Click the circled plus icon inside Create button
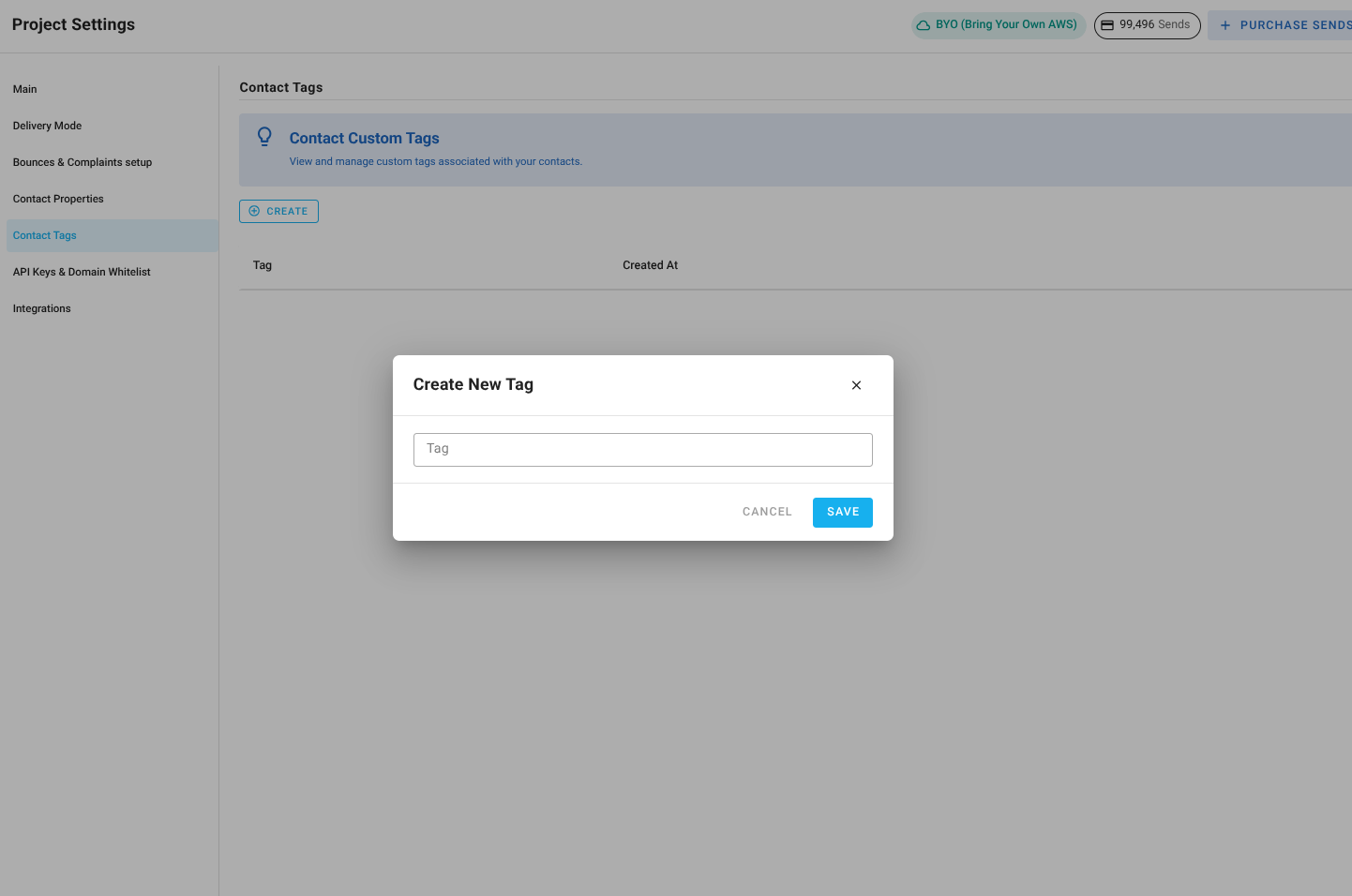This screenshot has width=1352, height=896. tap(253, 211)
